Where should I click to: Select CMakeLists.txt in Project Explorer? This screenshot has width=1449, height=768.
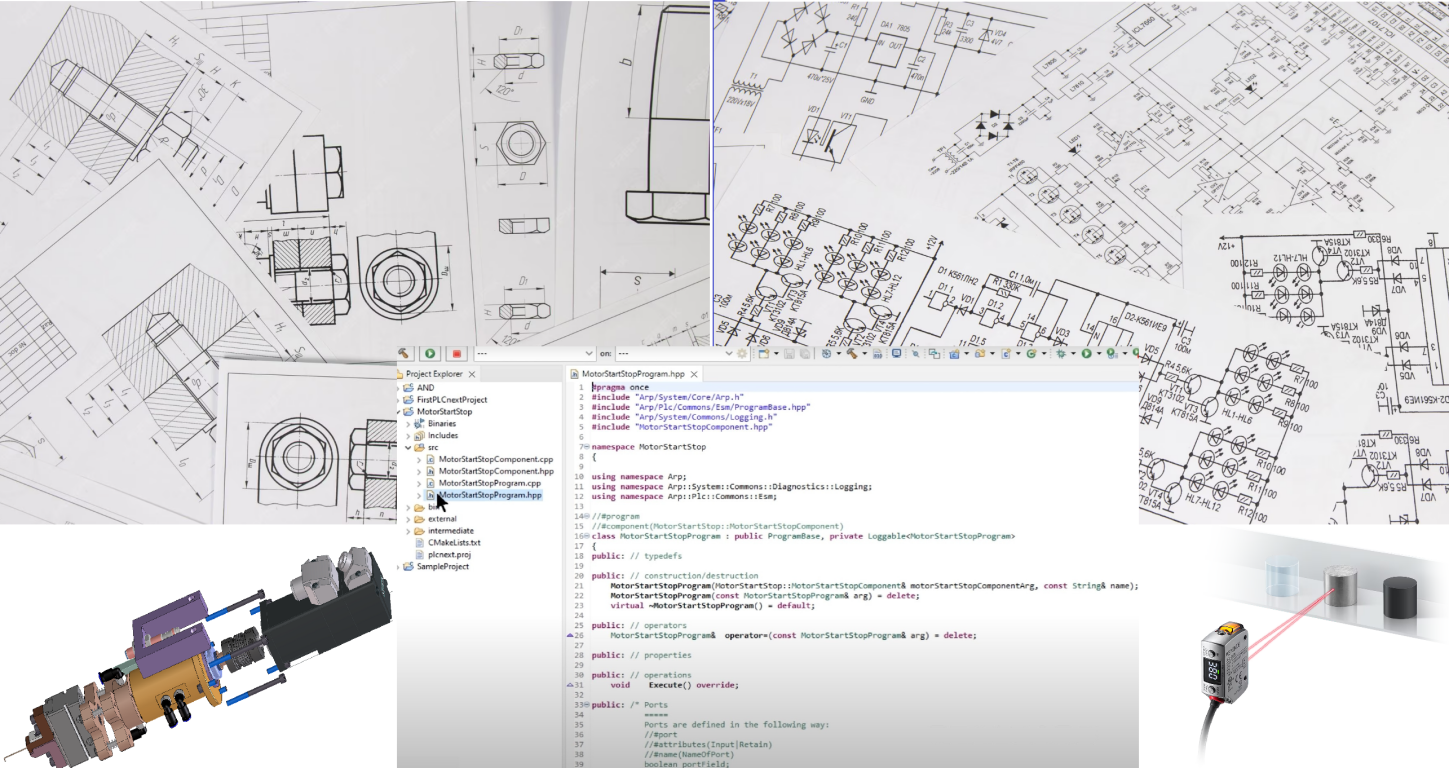click(454, 542)
